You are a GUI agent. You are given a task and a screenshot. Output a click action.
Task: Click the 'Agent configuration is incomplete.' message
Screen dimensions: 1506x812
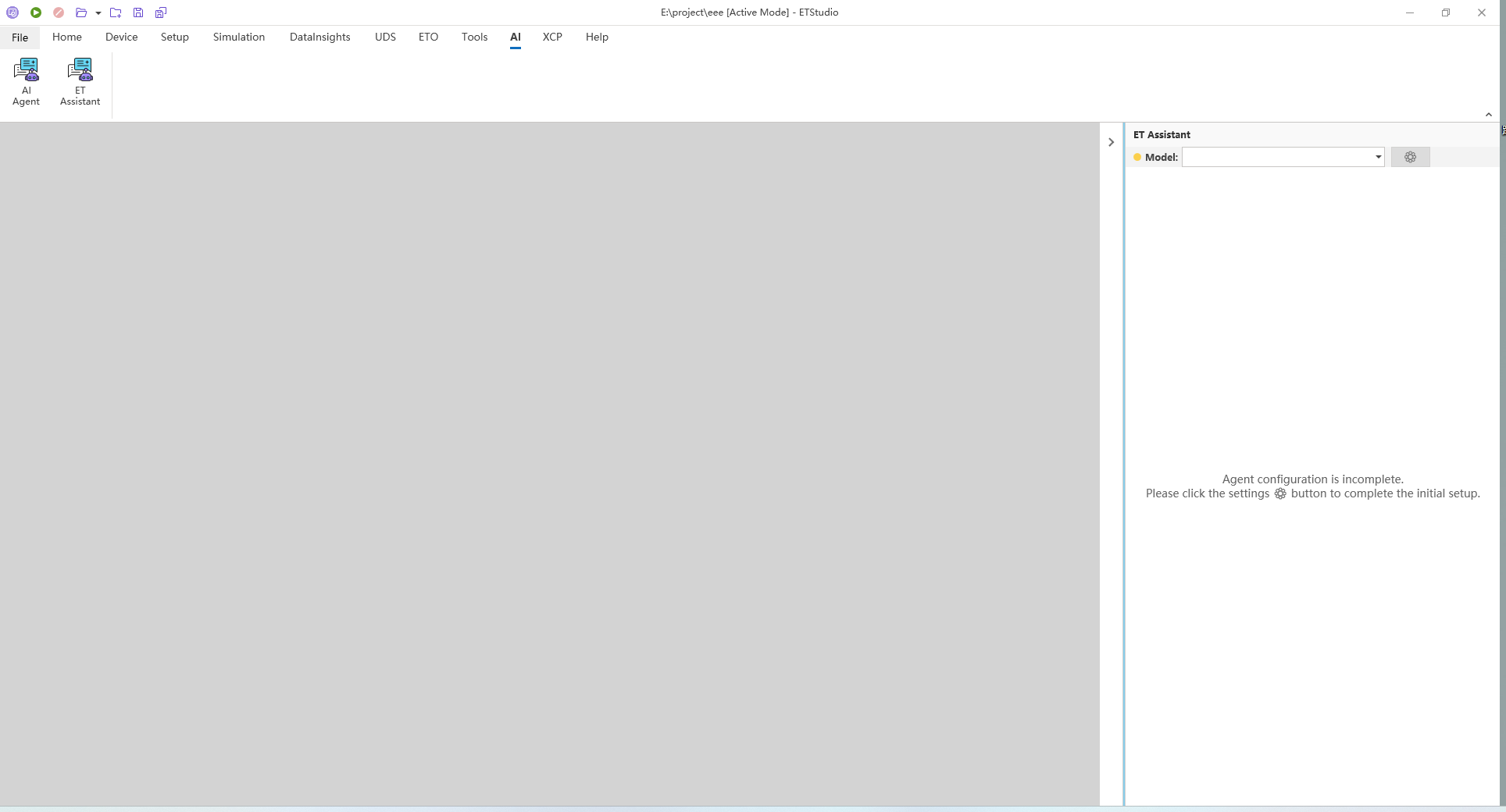click(1313, 479)
